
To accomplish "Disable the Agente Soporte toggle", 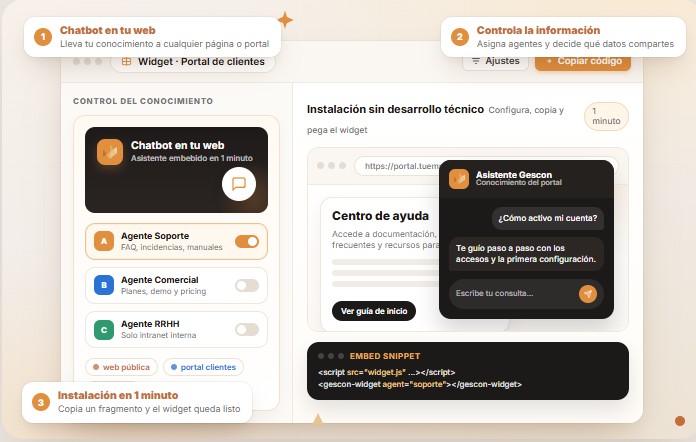I will (x=246, y=241).
